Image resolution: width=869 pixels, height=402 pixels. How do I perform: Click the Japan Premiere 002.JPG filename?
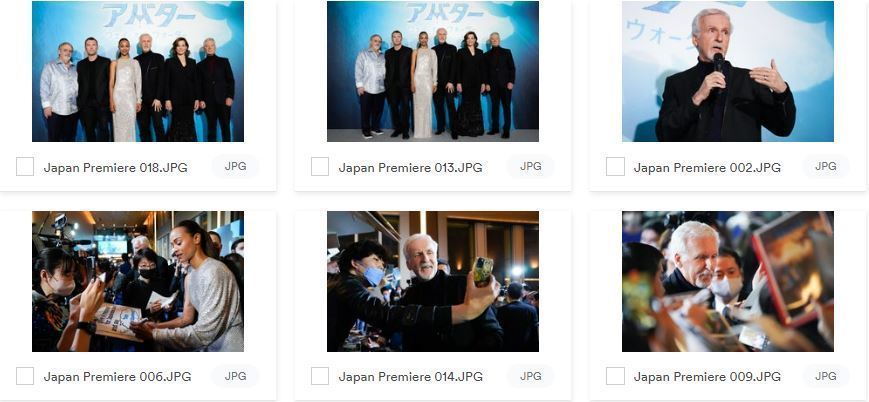707,167
